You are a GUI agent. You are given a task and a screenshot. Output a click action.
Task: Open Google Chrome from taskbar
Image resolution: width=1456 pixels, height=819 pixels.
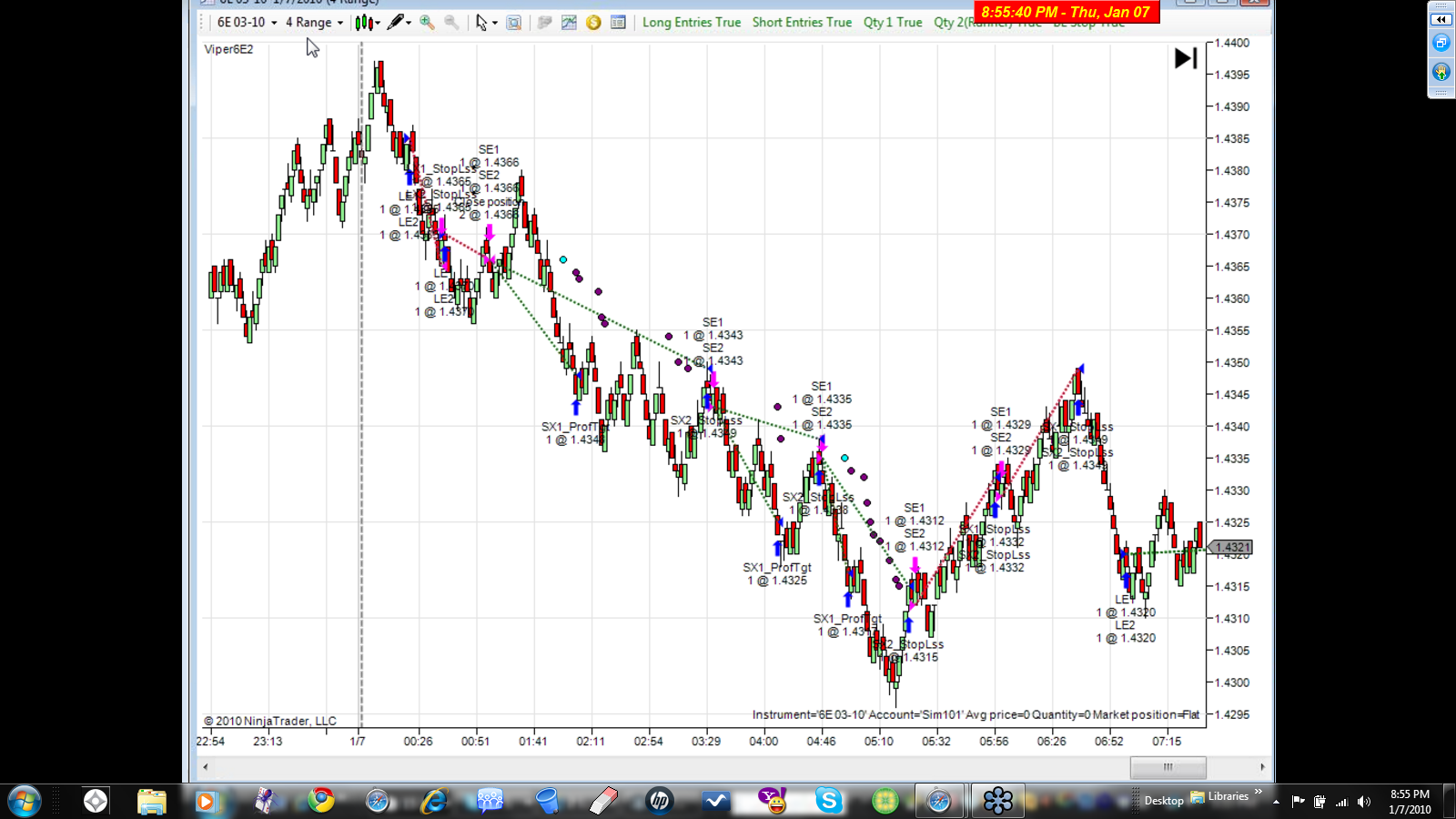coord(320,801)
